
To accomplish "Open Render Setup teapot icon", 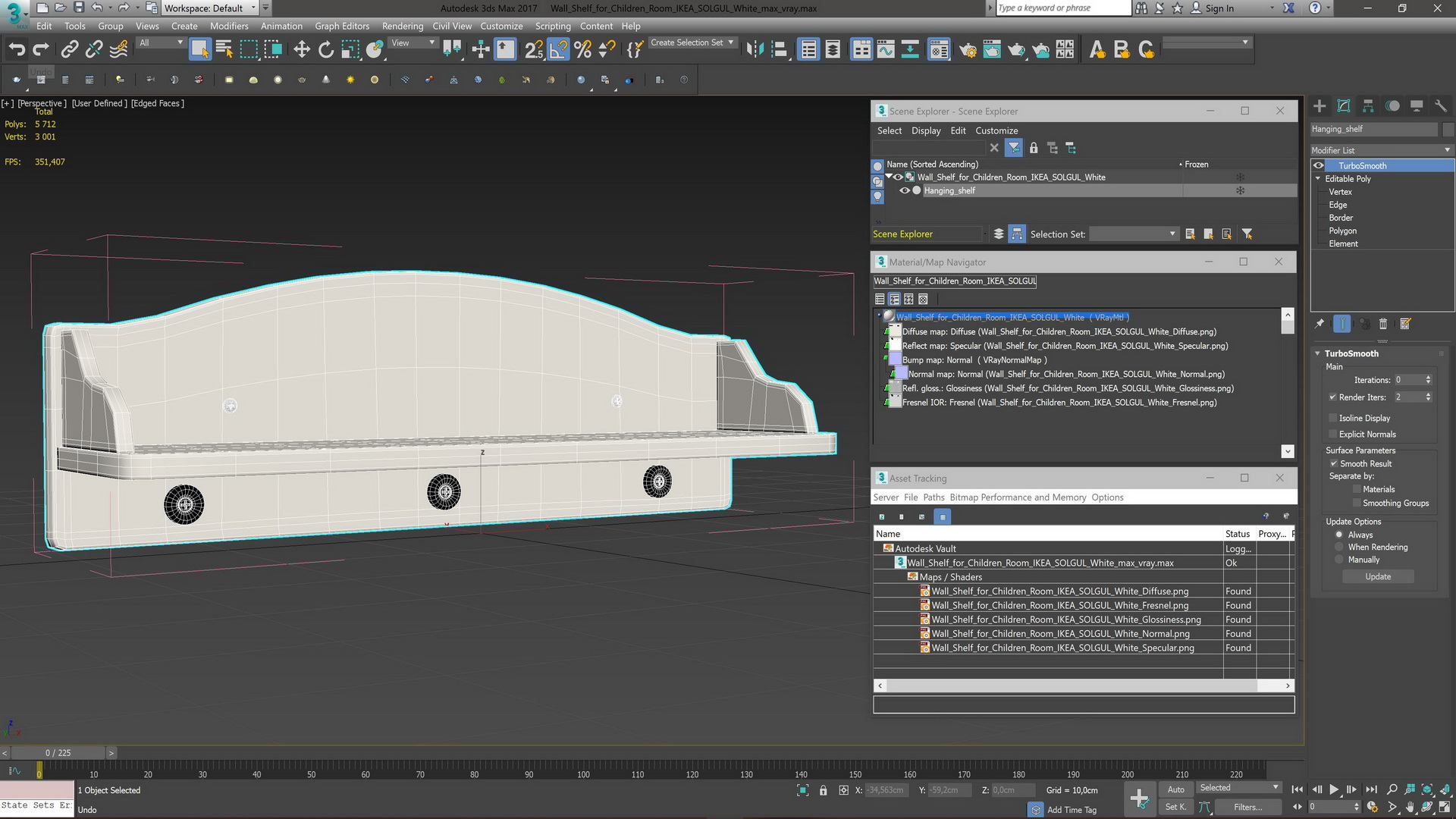I will point(968,50).
